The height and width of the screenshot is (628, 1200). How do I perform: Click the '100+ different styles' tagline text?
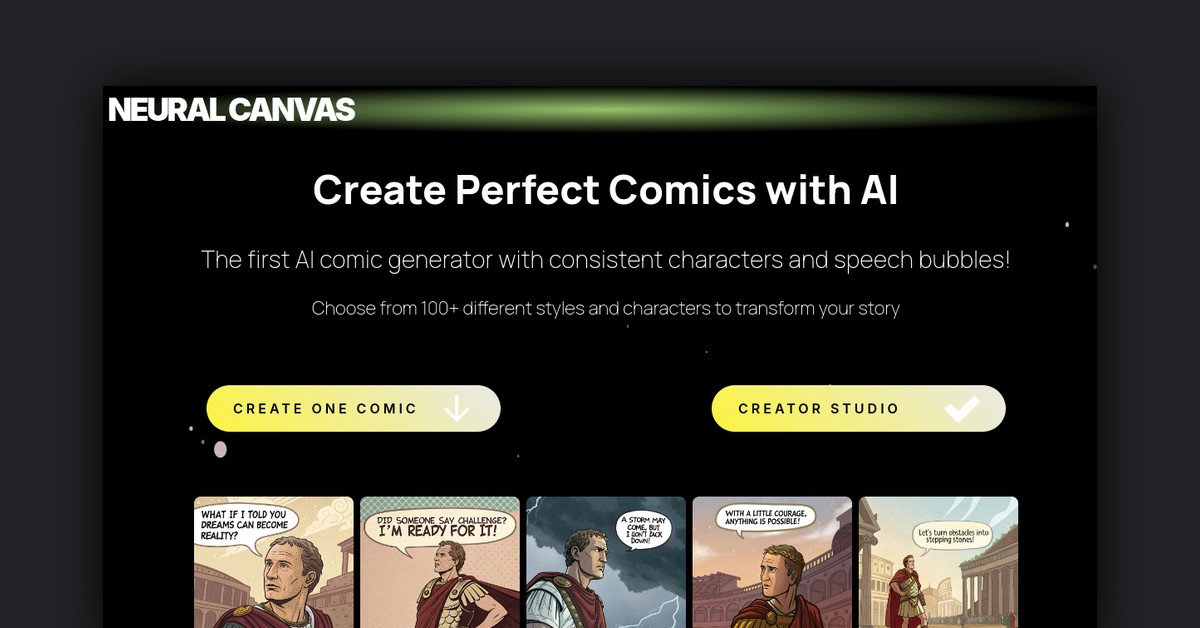[606, 308]
